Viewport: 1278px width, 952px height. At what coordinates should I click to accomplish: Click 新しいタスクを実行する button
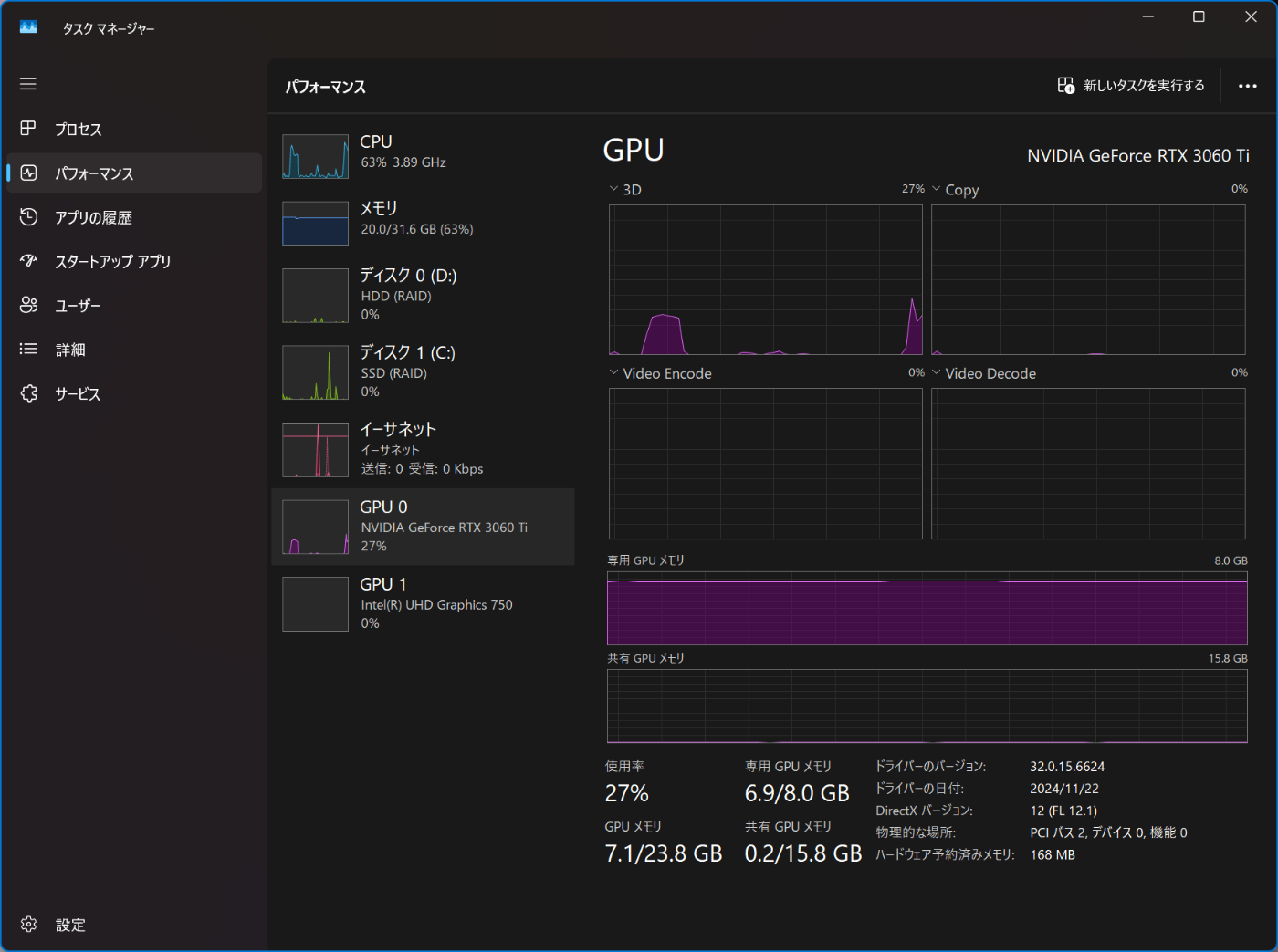point(1131,85)
